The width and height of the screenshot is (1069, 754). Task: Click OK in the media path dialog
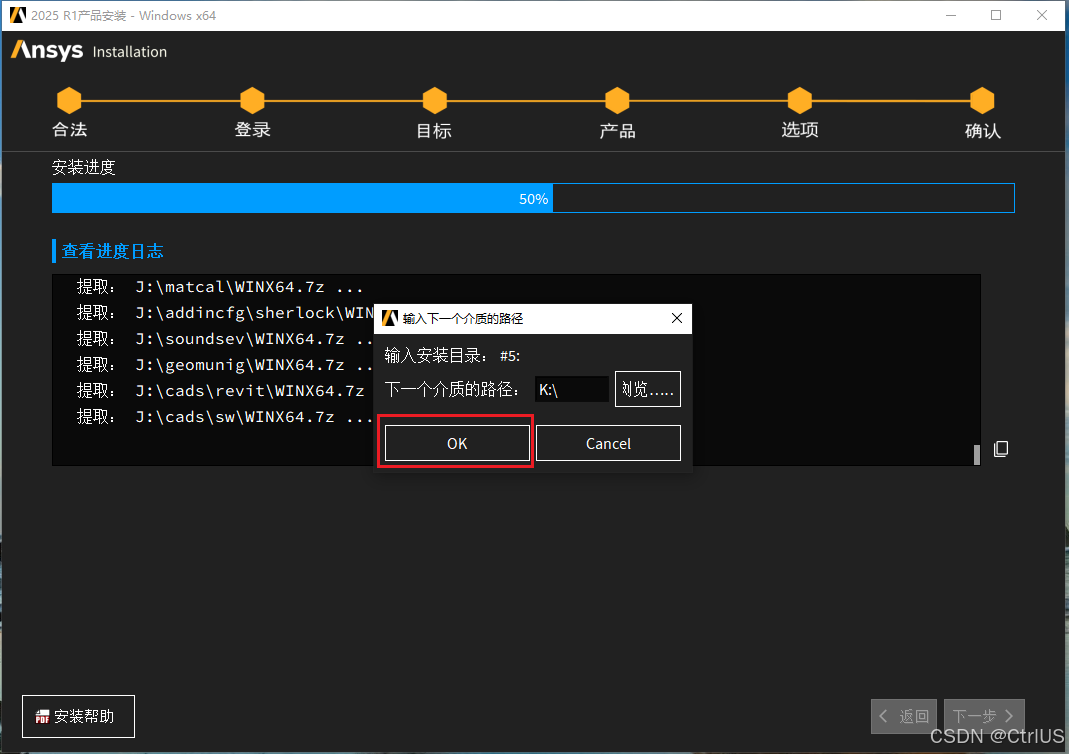(457, 443)
